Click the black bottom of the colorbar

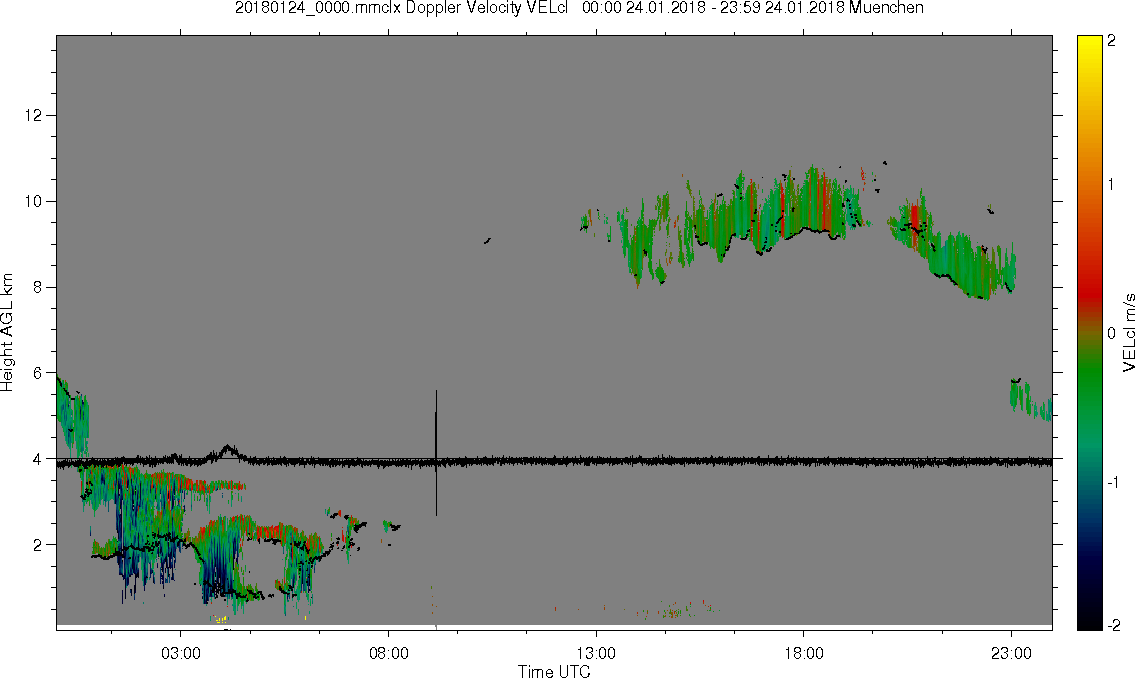tap(1089, 619)
